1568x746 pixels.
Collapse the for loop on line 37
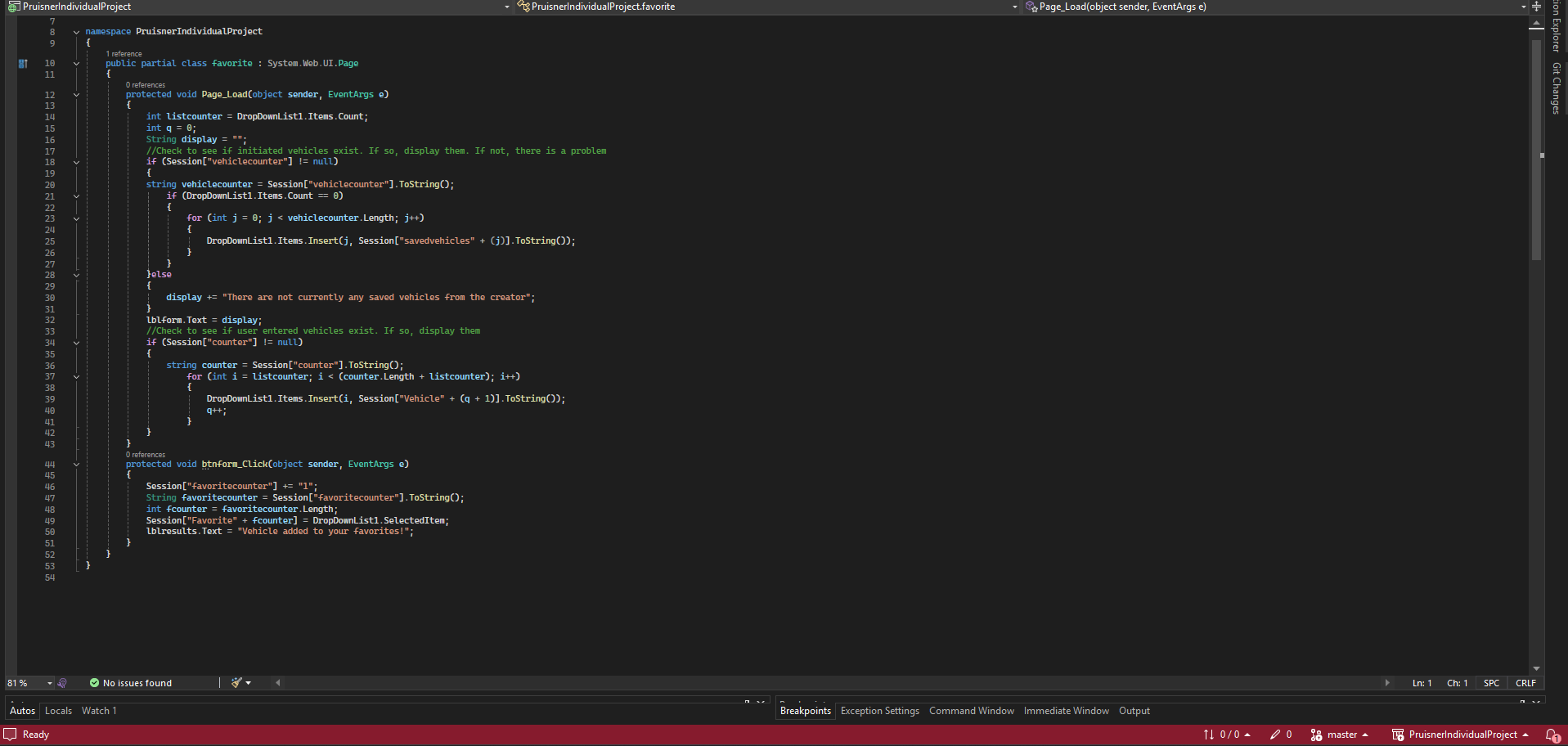(76, 377)
